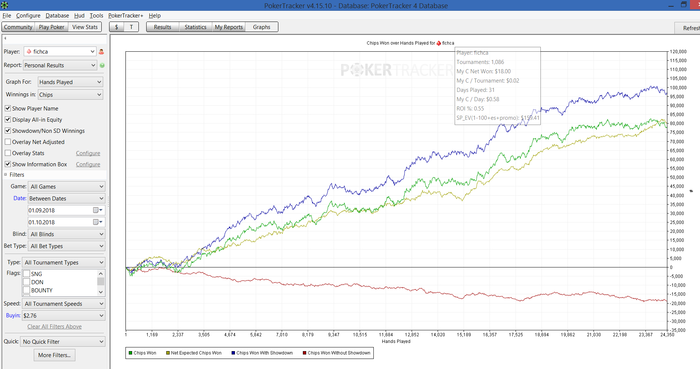
Task: Click the More Filters button
Action: click(54, 355)
